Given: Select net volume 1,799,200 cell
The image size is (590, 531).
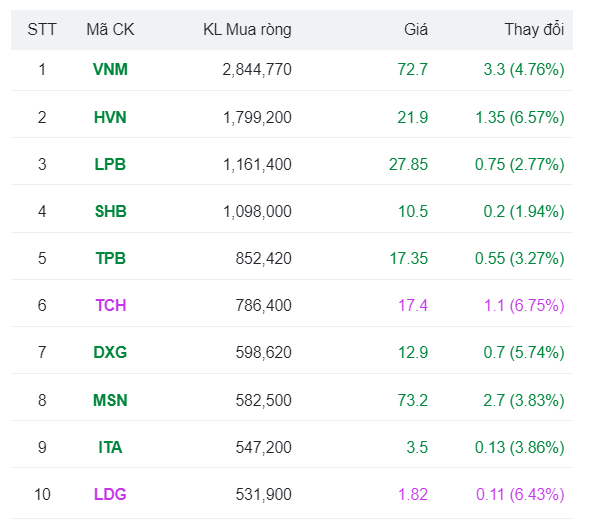Looking at the screenshot, I should click(x=257, y=117).
